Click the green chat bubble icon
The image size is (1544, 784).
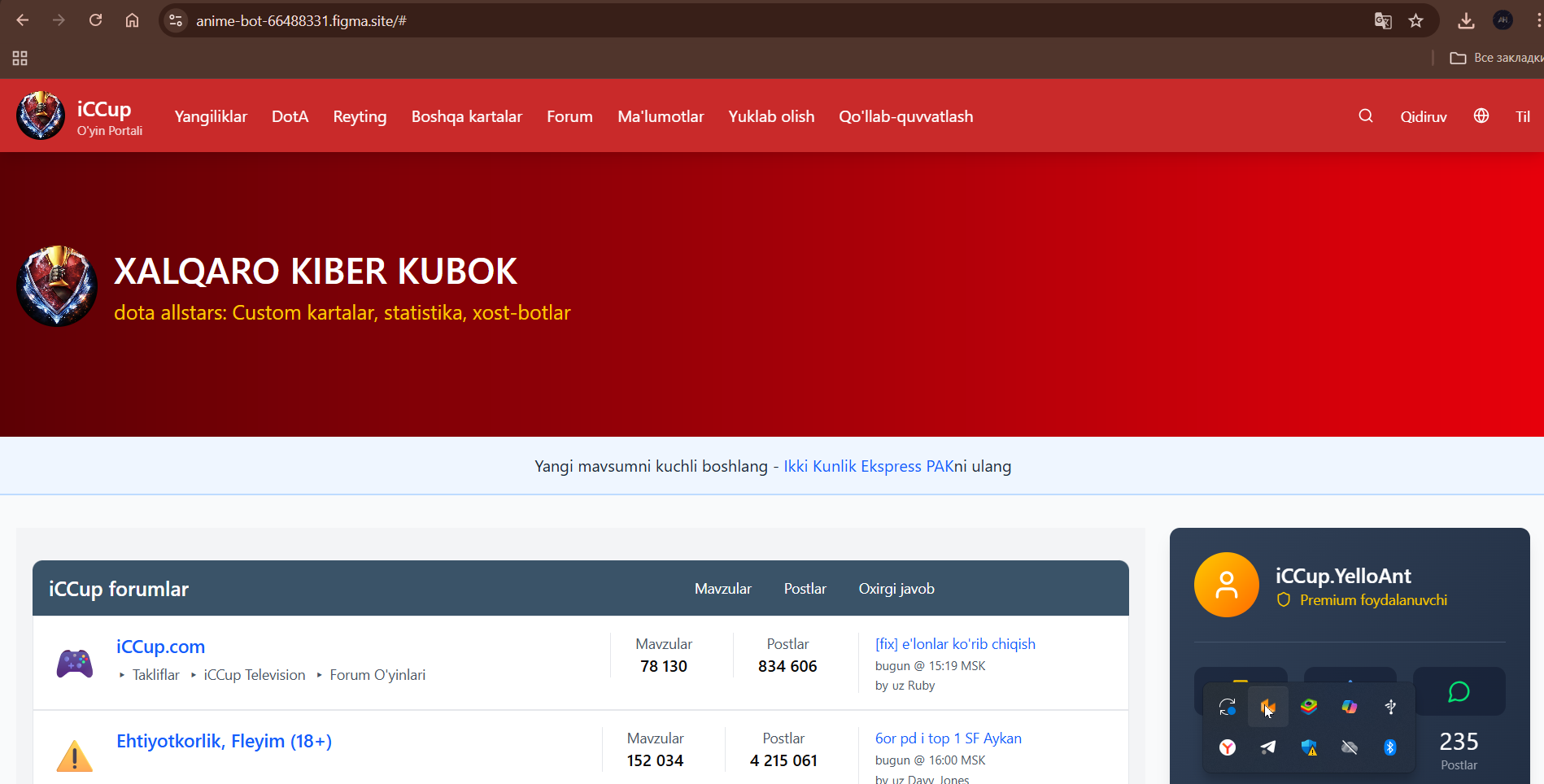pos(1459,692)
